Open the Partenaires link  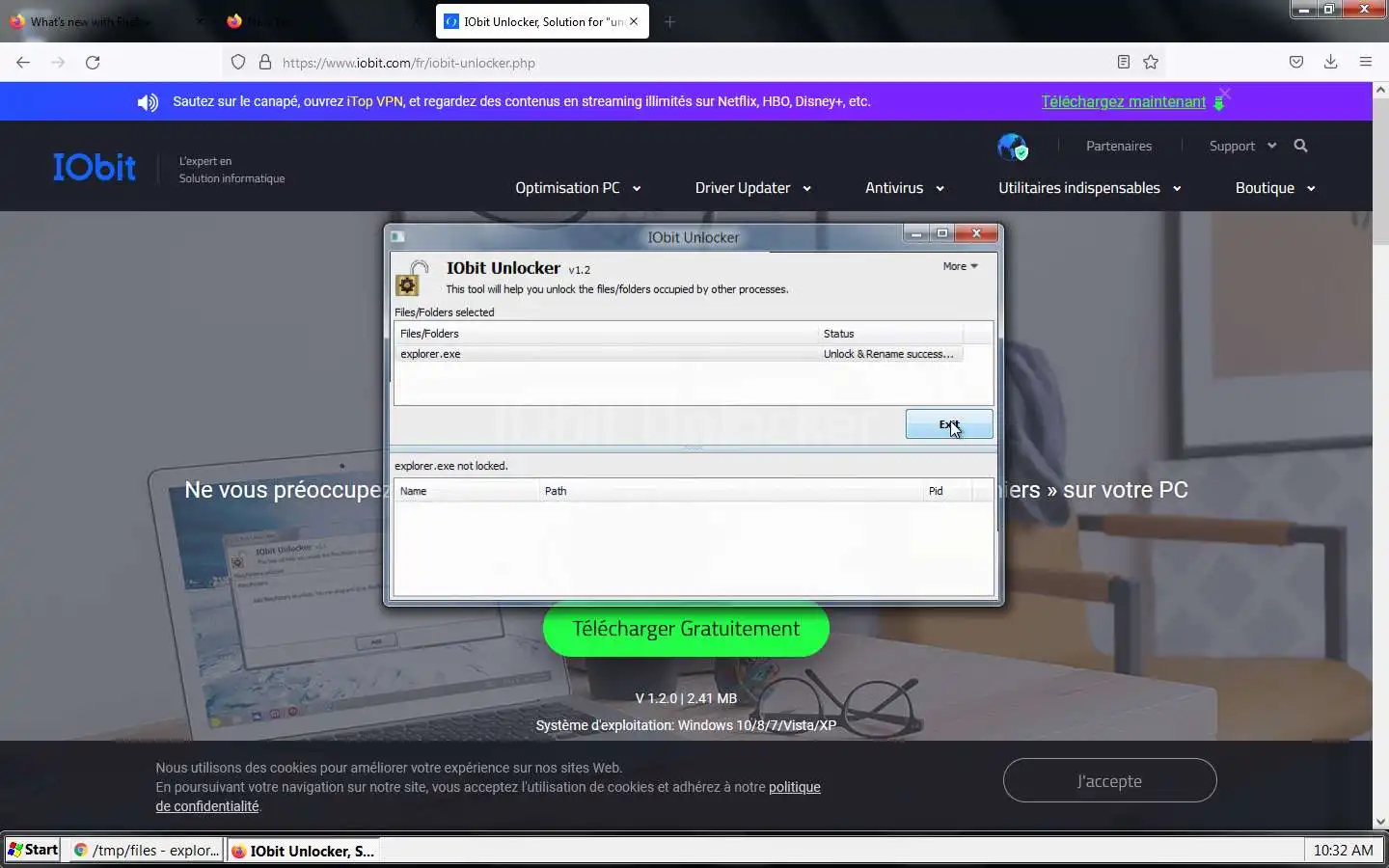click(x=1119, y=146)
